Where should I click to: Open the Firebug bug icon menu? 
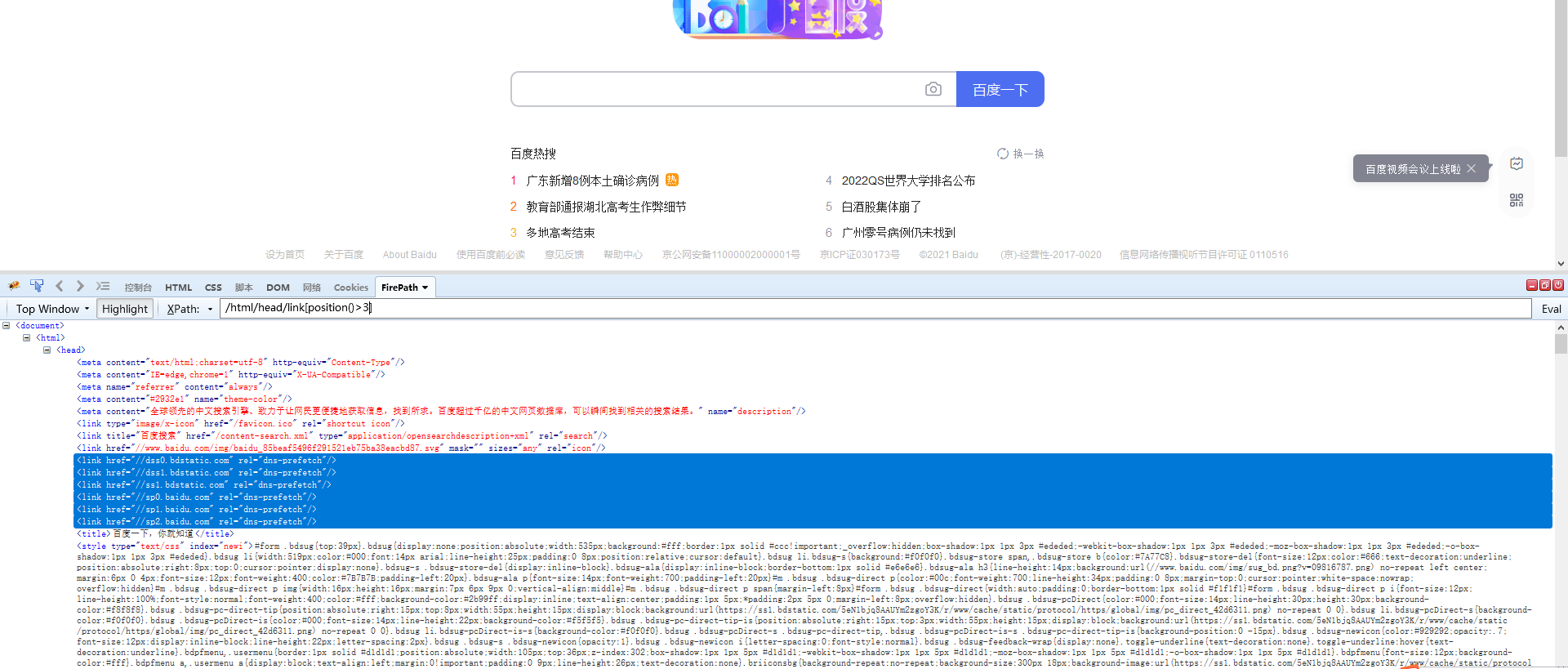click(x=14, y=286)
